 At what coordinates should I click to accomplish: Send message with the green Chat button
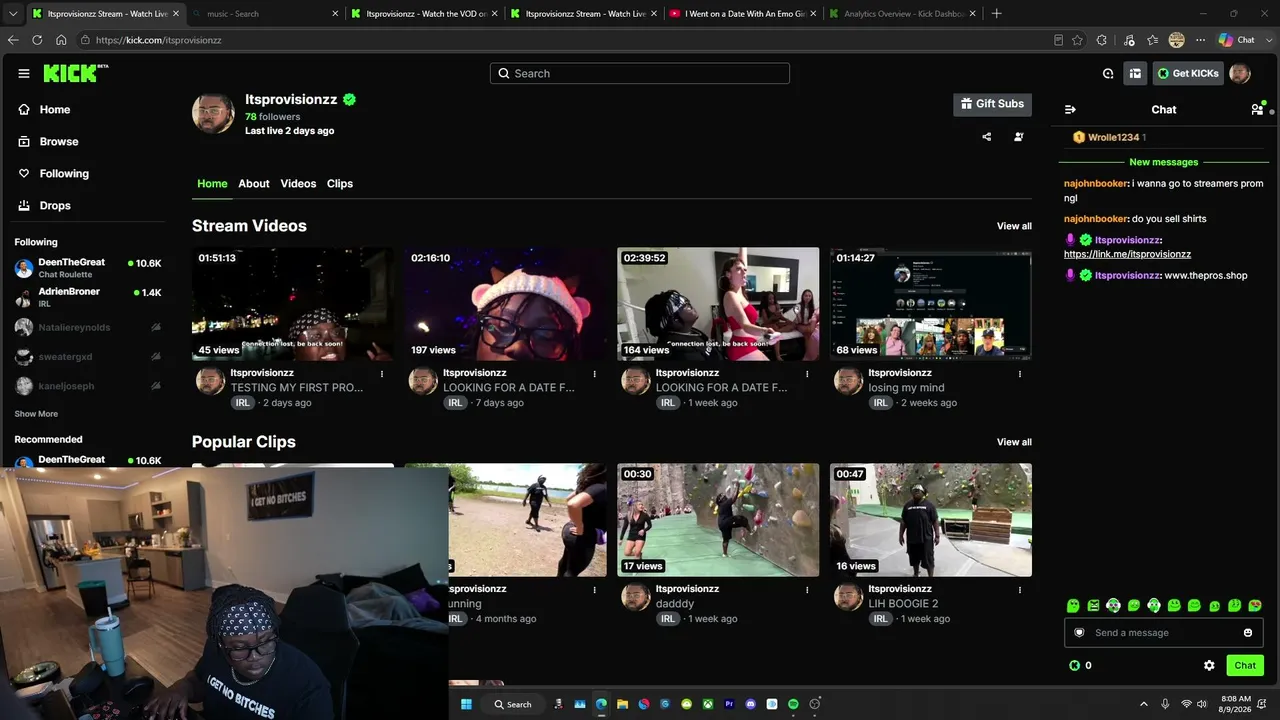point(1245,665)
